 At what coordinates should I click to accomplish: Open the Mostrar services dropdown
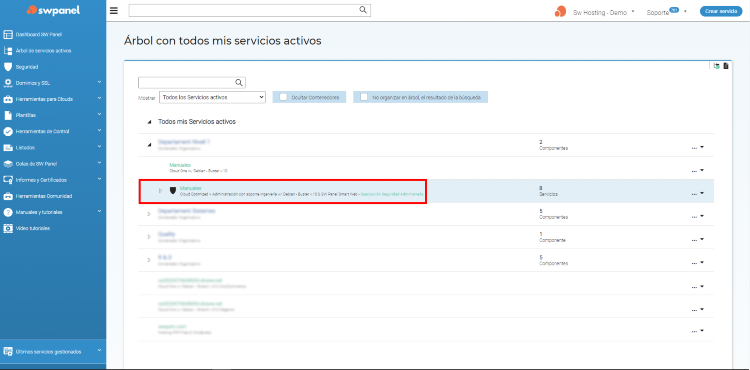(212, 97)
